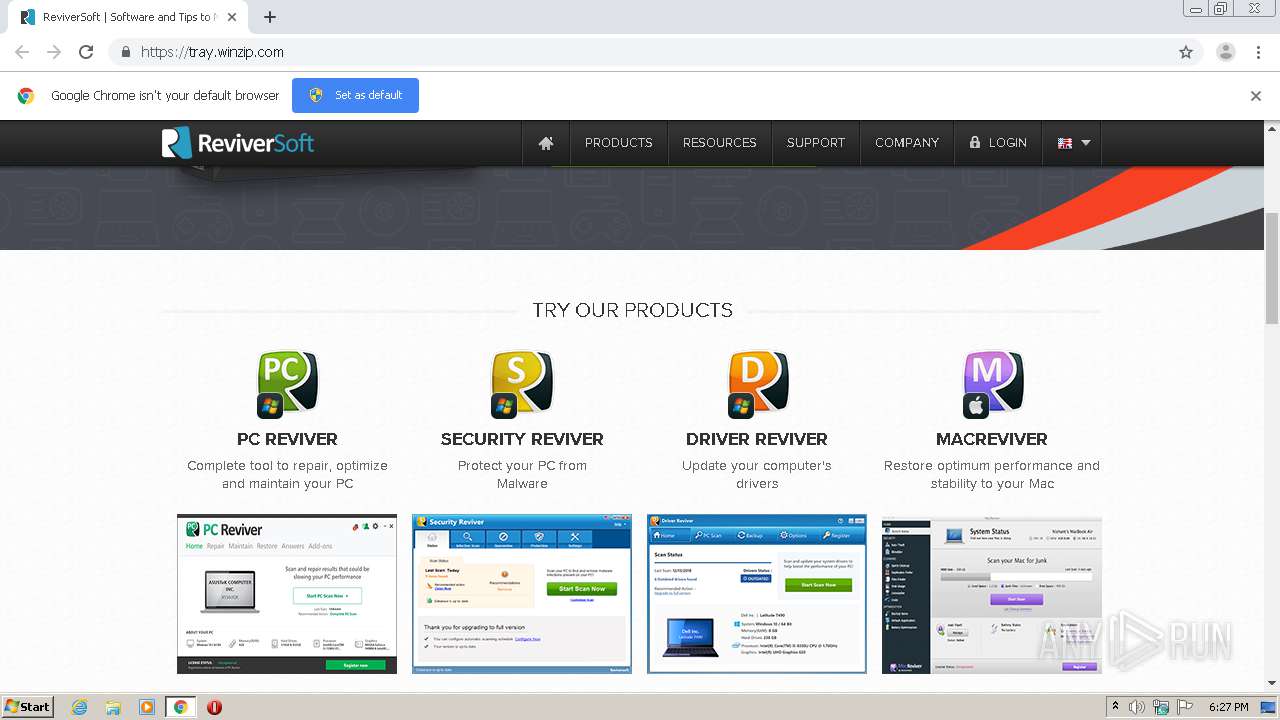Click the PC REVIVER heading
Screen dimensions: 1280x720
click(287, 439)
